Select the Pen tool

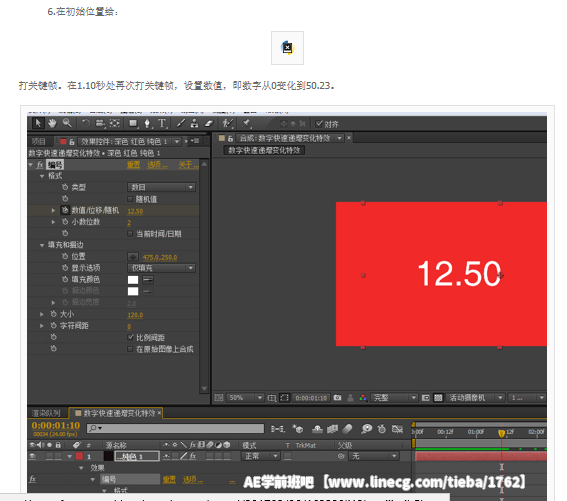pos(148,123)
